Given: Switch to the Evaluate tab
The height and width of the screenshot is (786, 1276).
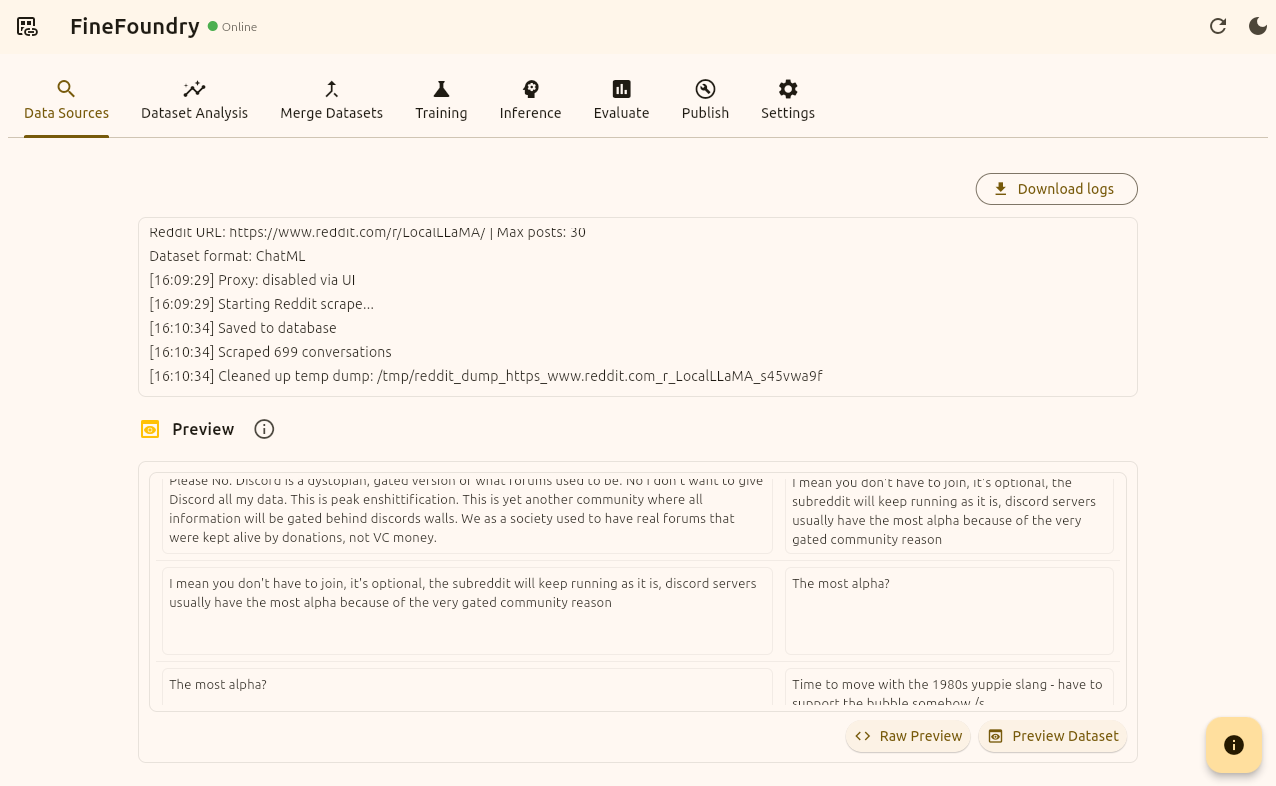Looking at the screenshot, I should [x=621, y=100].
